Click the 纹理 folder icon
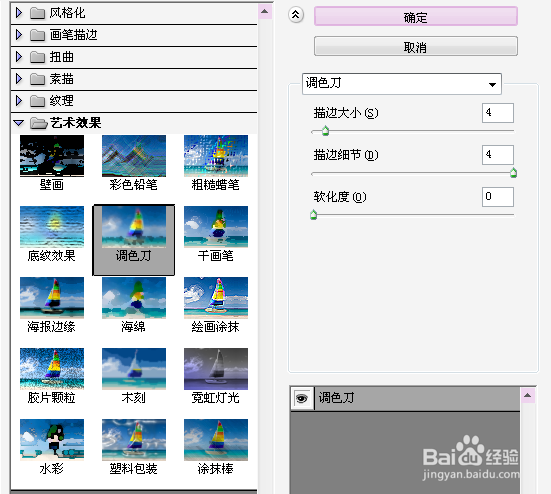This screenshot has height=494, width=551. [37, 101]
